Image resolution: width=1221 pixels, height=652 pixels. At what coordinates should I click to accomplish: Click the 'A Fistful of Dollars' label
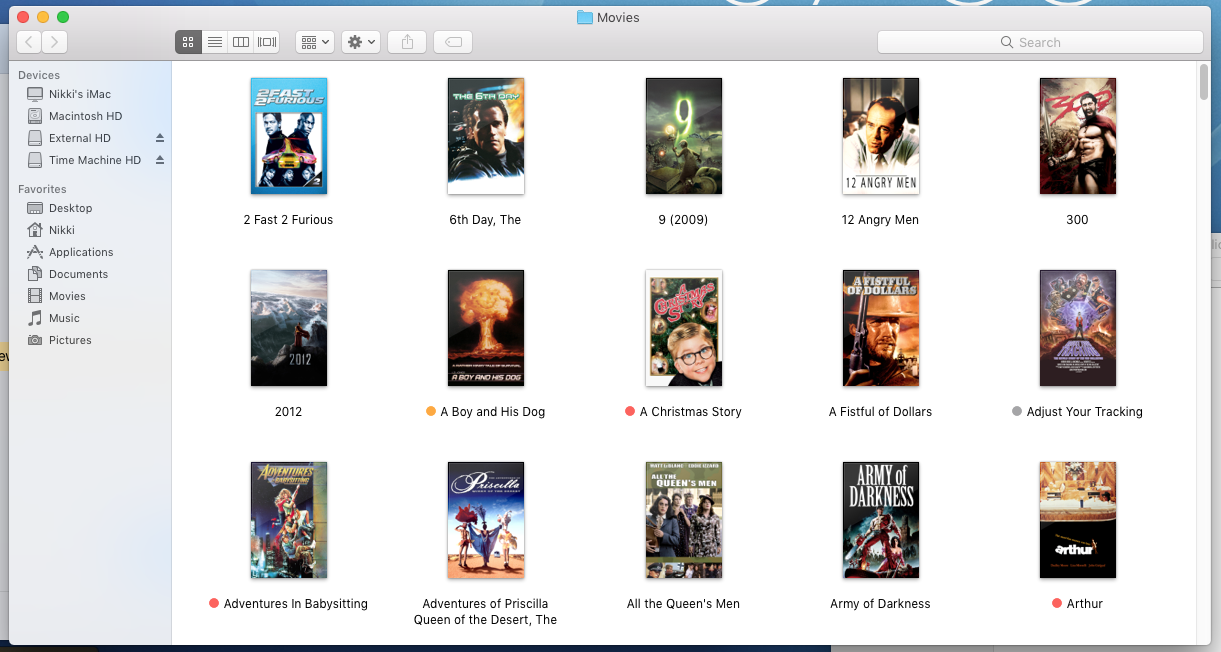pyautogui.click(x=880, y=412)
